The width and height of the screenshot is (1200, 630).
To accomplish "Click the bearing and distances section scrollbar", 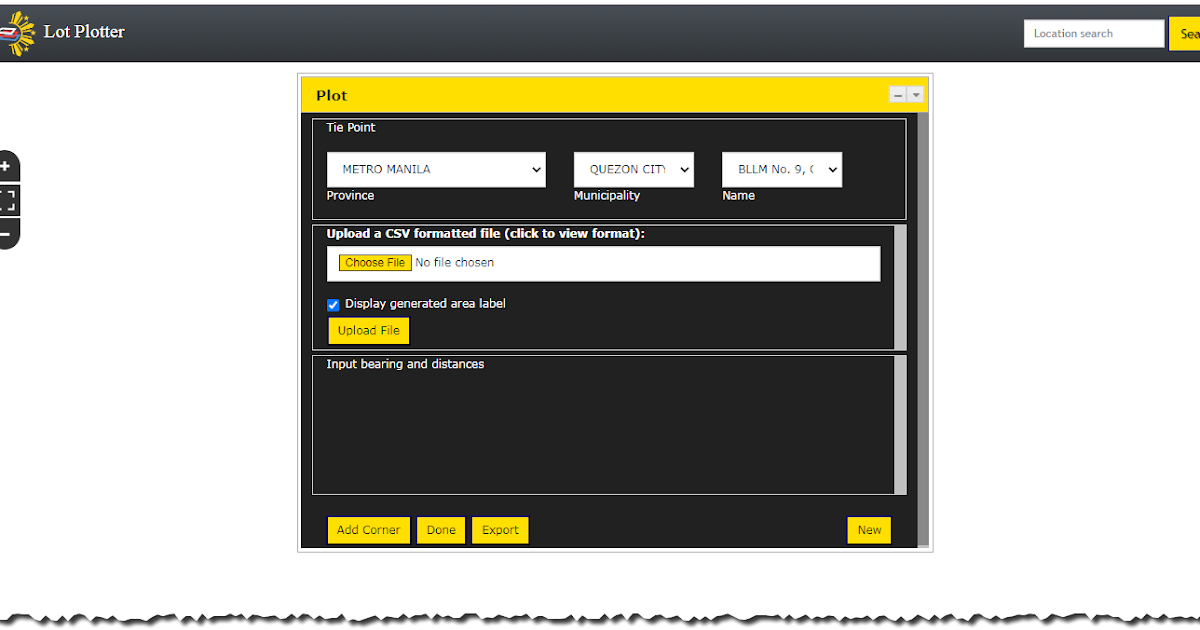I will click(901, 425).
